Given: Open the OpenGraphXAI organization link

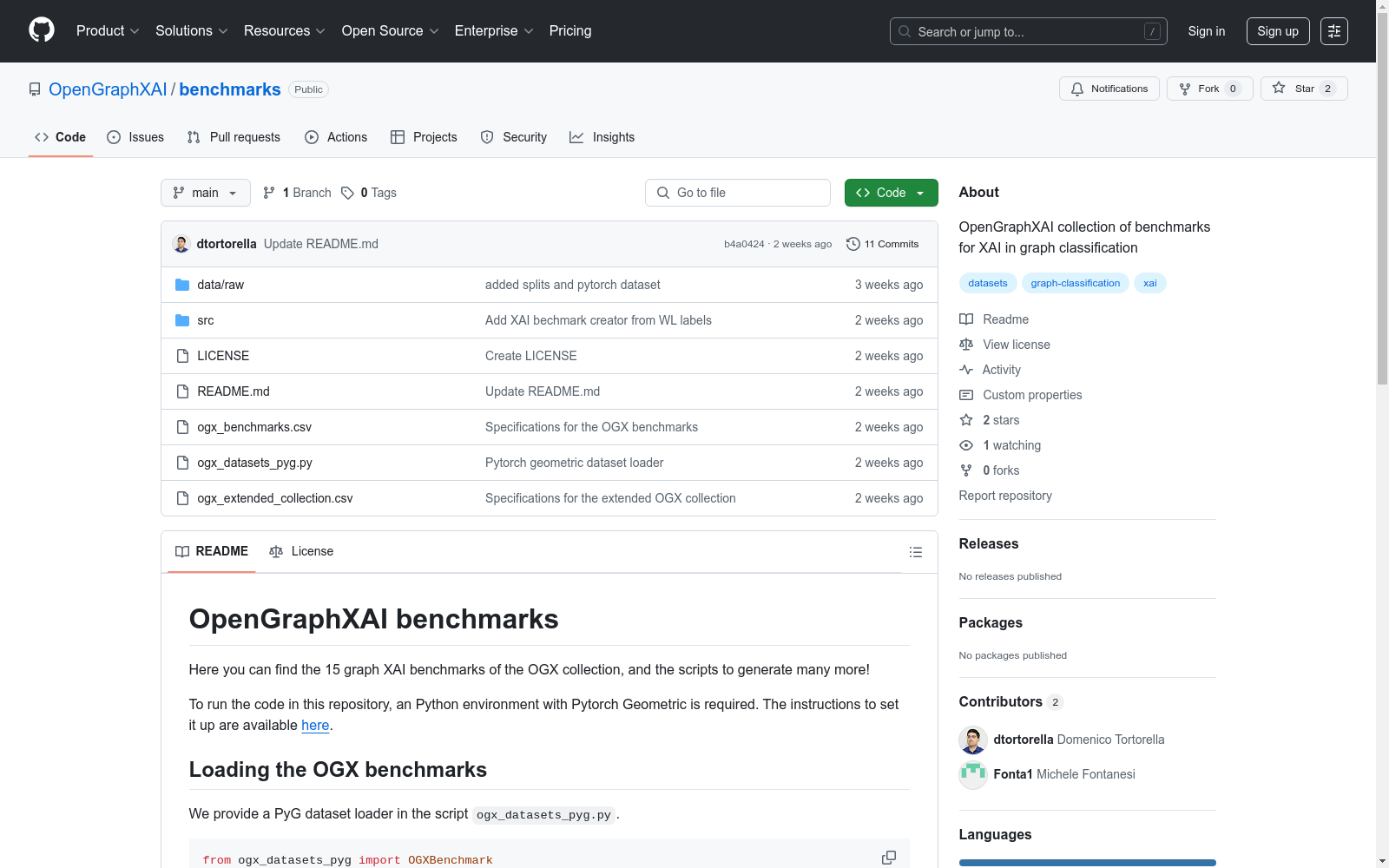Looking at the screenshot, I should [108, 89].
